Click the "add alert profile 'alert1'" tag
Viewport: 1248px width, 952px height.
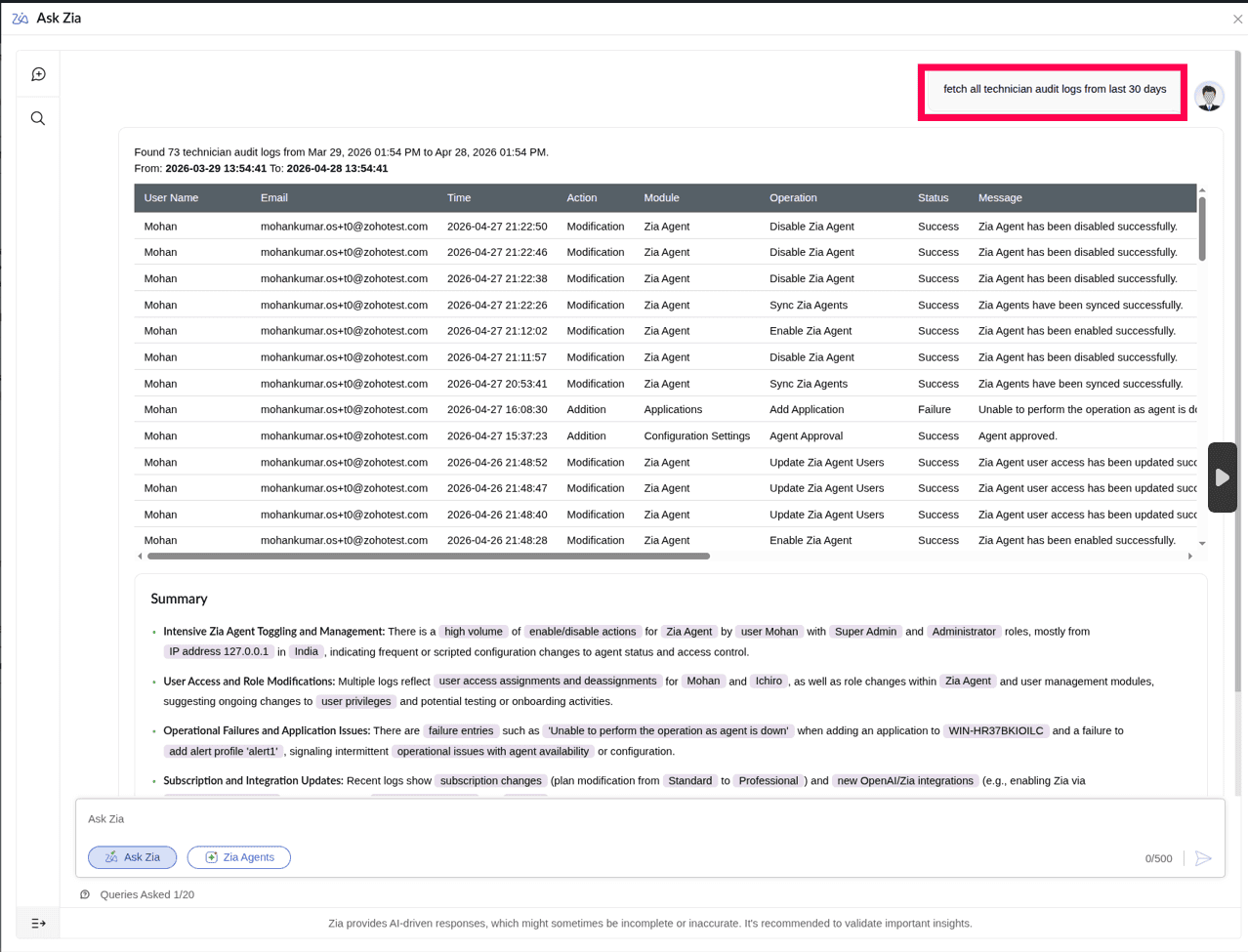coord(224,751)
